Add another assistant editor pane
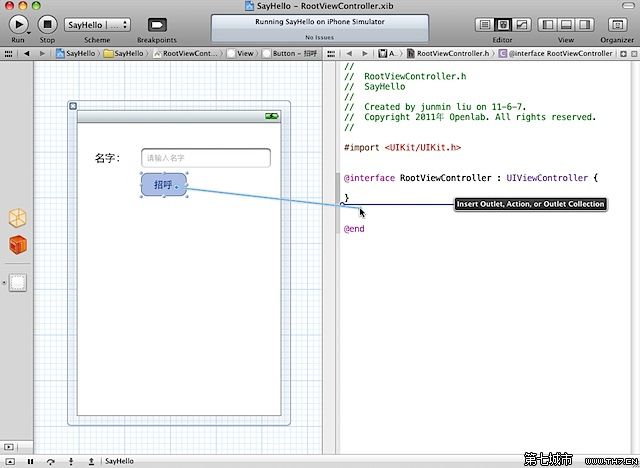 623,54
